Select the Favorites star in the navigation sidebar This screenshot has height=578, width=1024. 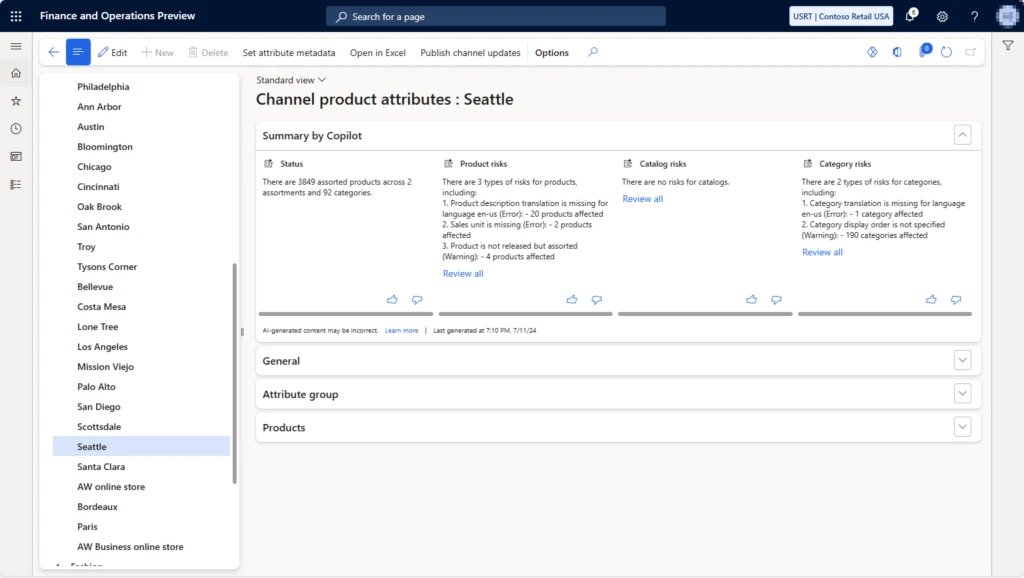[x=15, y=100]
